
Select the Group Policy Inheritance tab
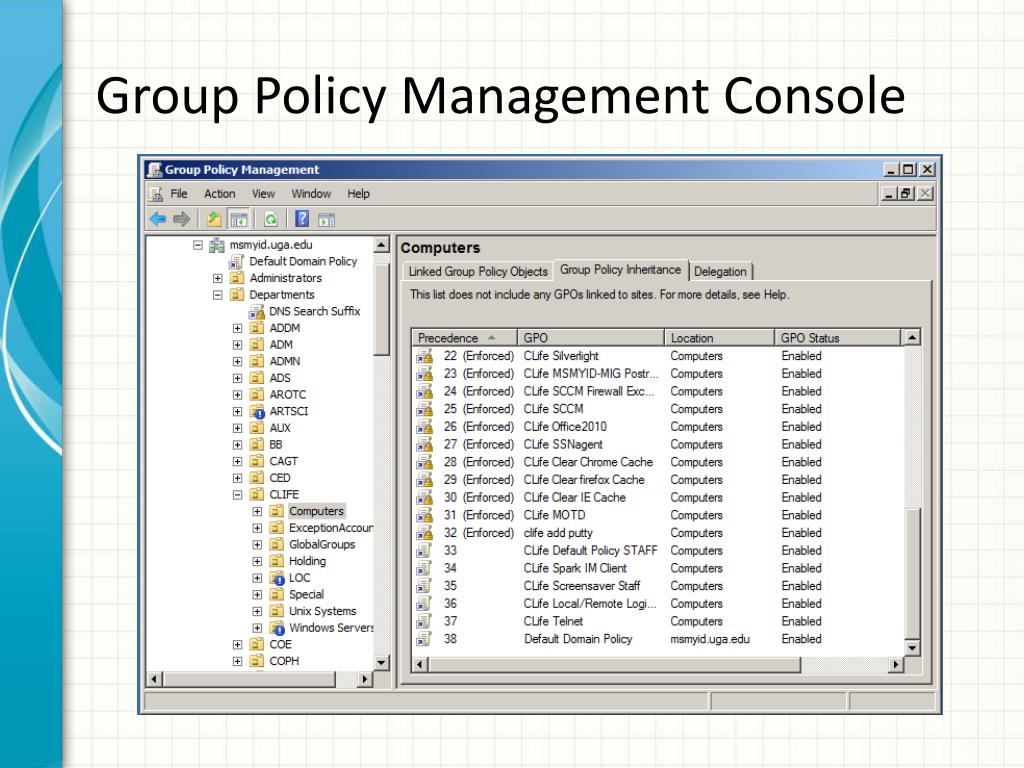click(x=620, y=270)
